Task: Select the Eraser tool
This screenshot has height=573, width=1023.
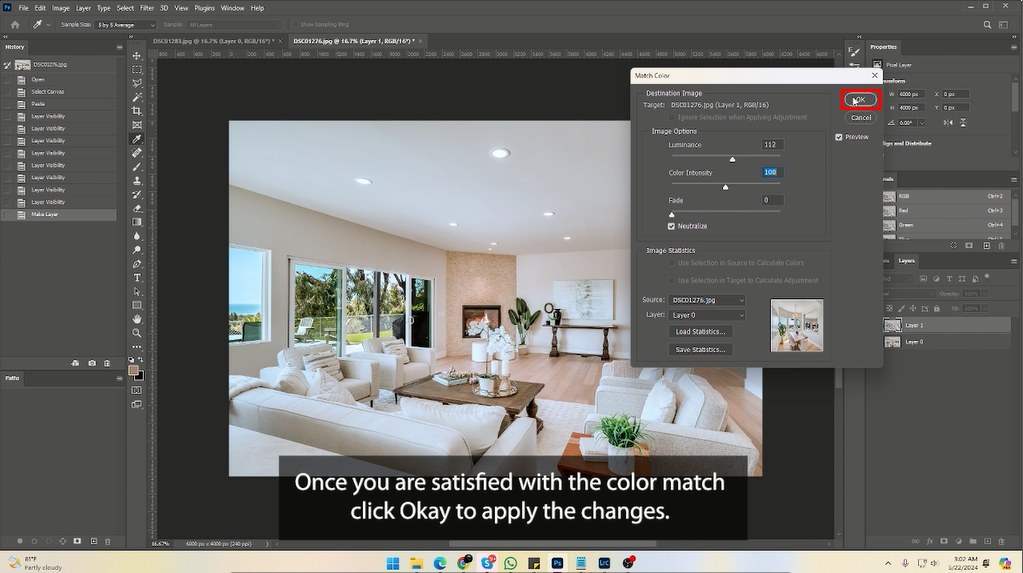Action: (137, 208)
